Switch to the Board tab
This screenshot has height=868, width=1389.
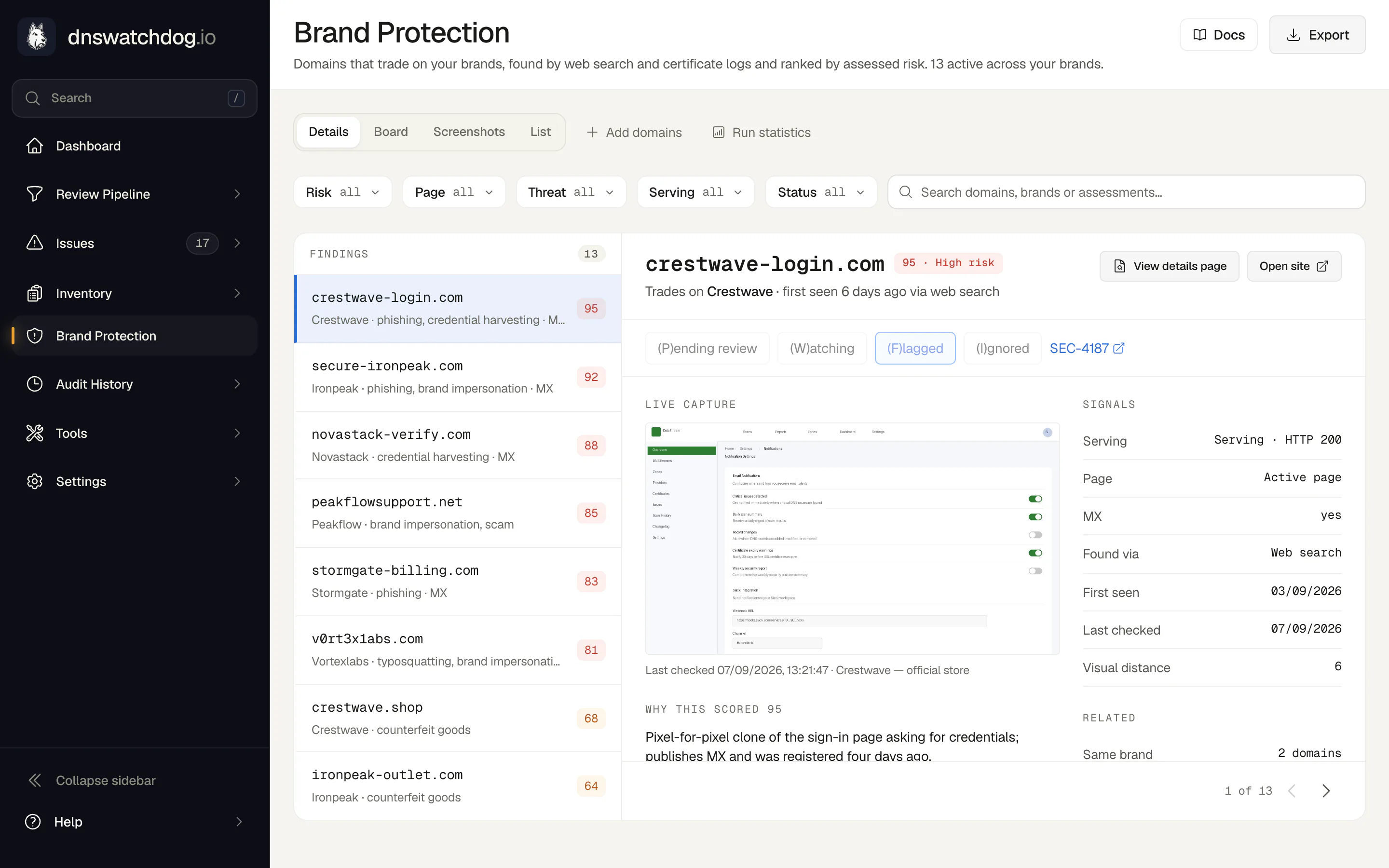tap(390, 132)
